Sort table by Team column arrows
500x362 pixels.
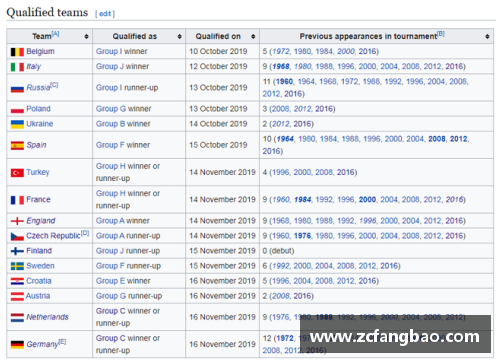[86, 36]
